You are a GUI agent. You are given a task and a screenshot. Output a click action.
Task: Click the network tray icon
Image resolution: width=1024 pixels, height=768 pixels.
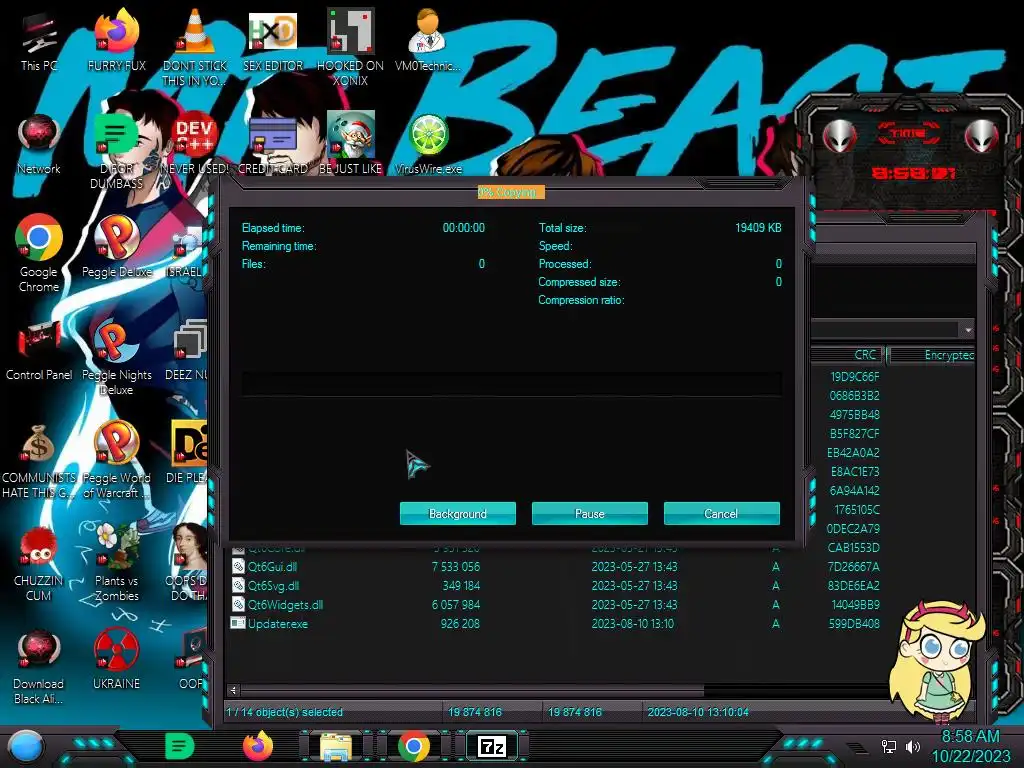[889, 746]
